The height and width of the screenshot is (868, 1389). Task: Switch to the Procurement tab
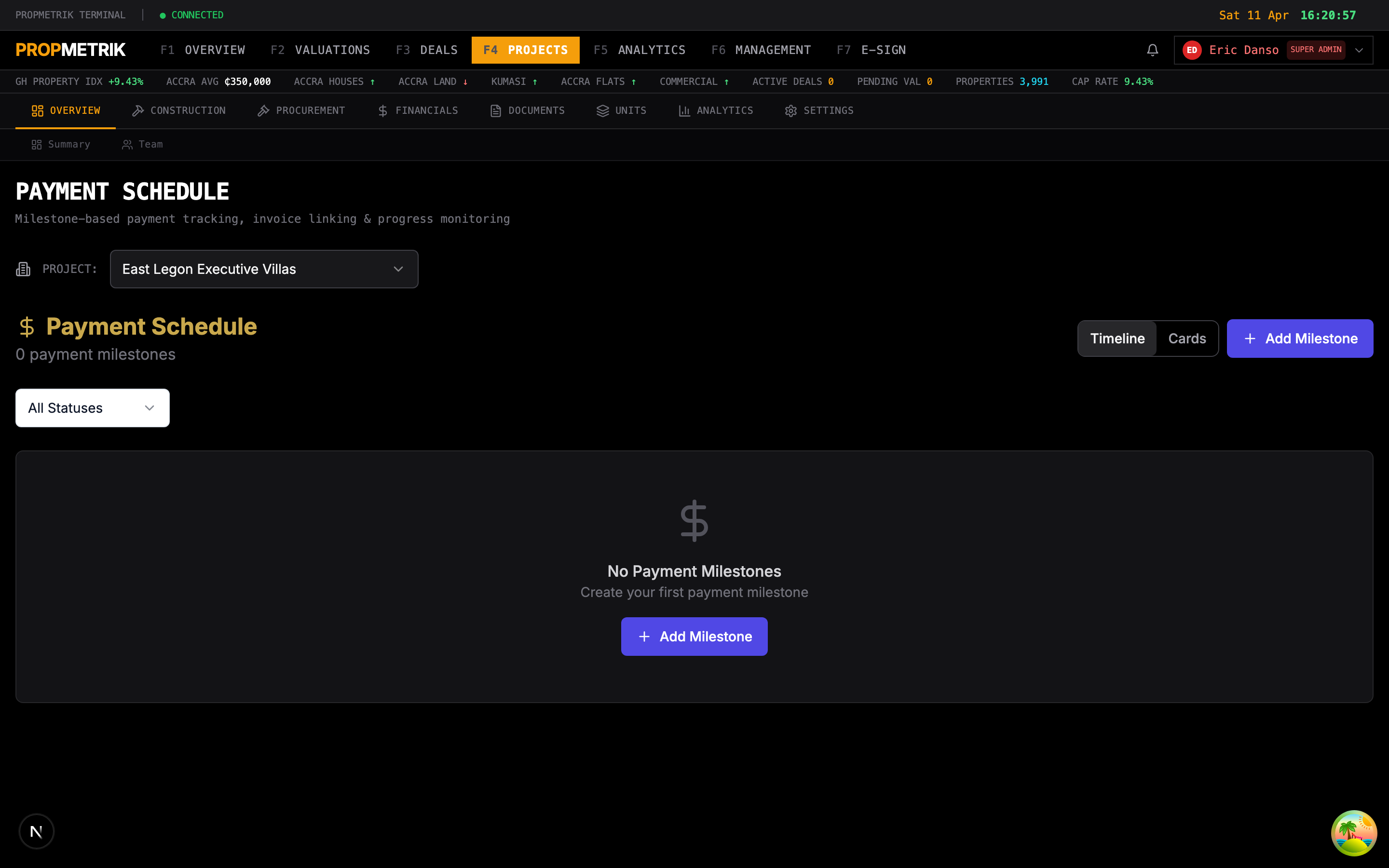301,111
